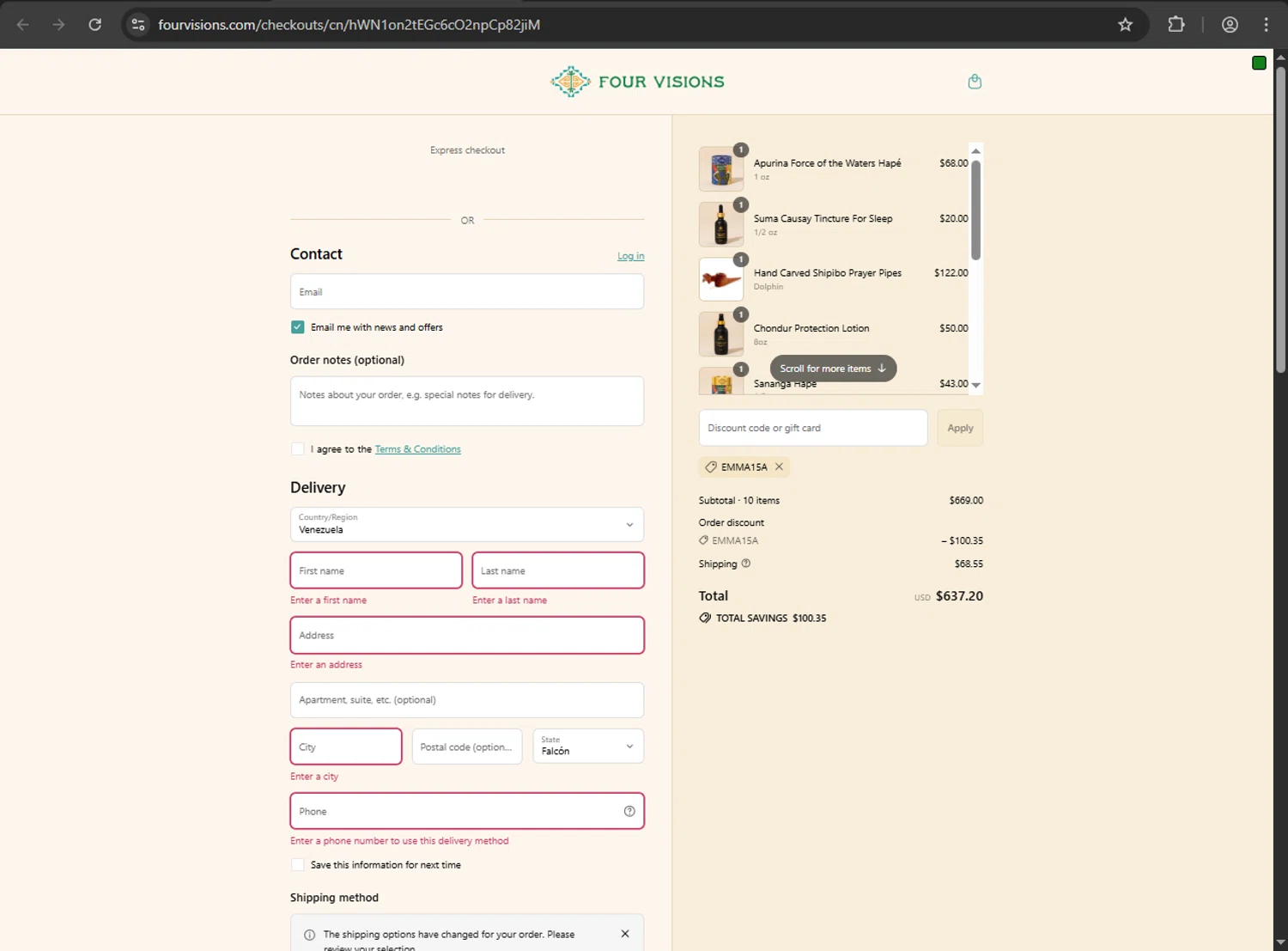
Task: Show shipping info question mark icon
Action: [745, 564]
